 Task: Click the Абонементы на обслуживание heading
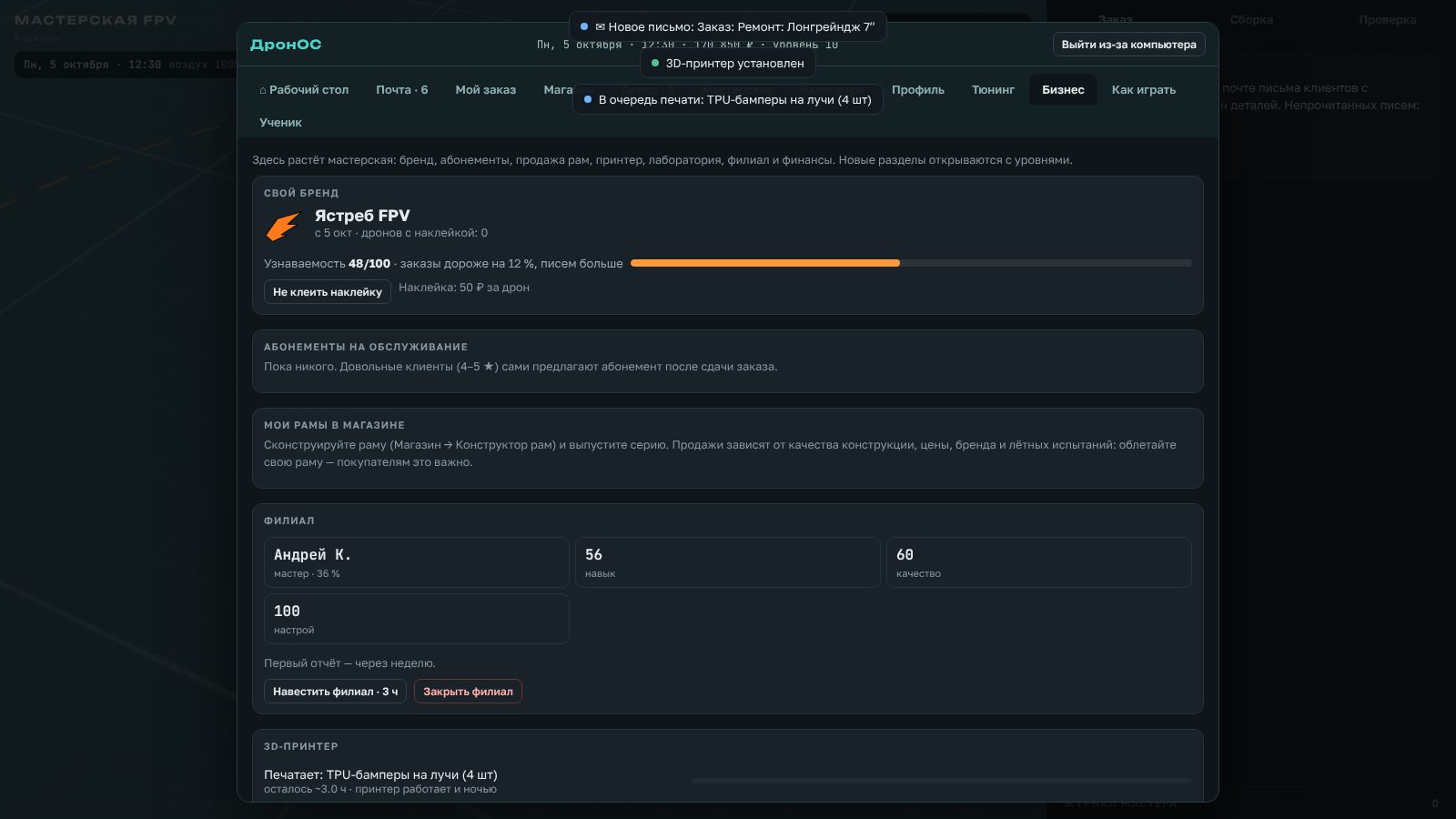366,347
